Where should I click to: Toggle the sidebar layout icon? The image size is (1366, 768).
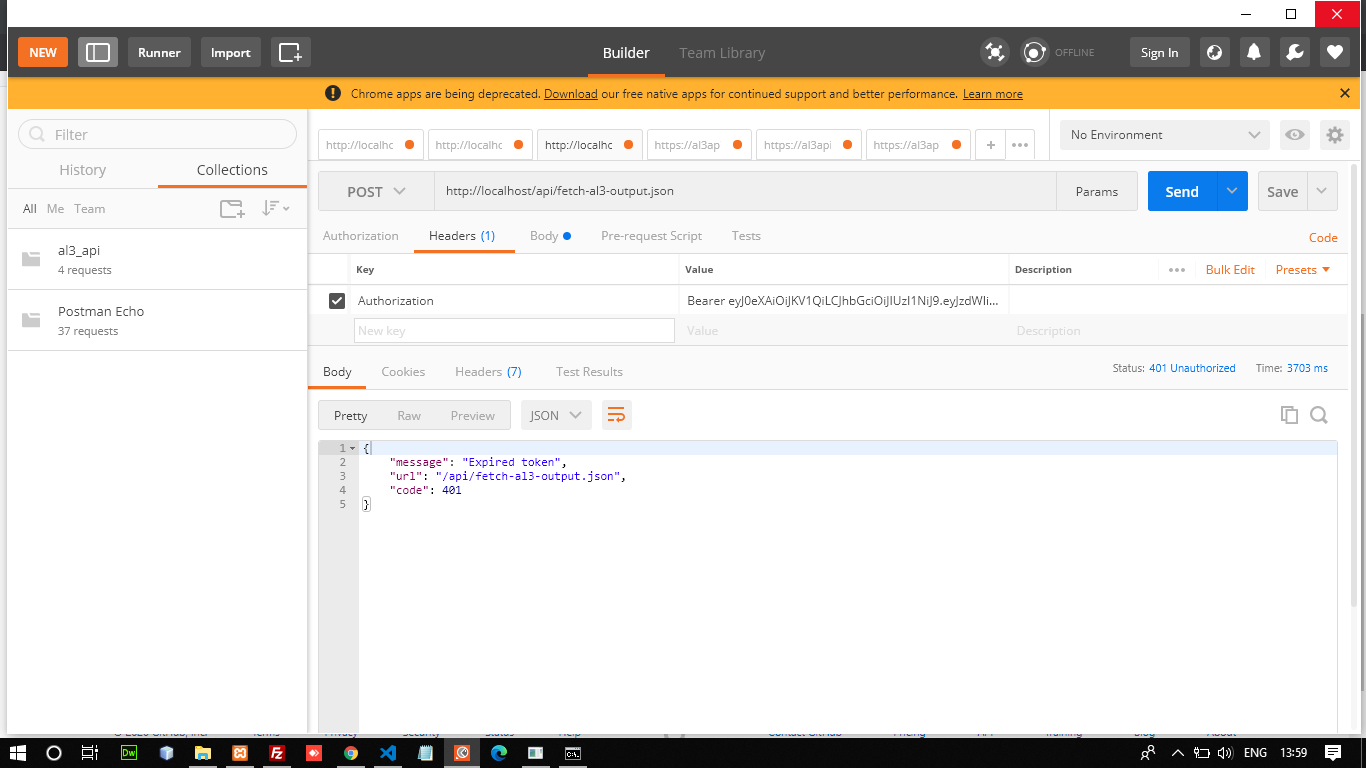[98, 52]
